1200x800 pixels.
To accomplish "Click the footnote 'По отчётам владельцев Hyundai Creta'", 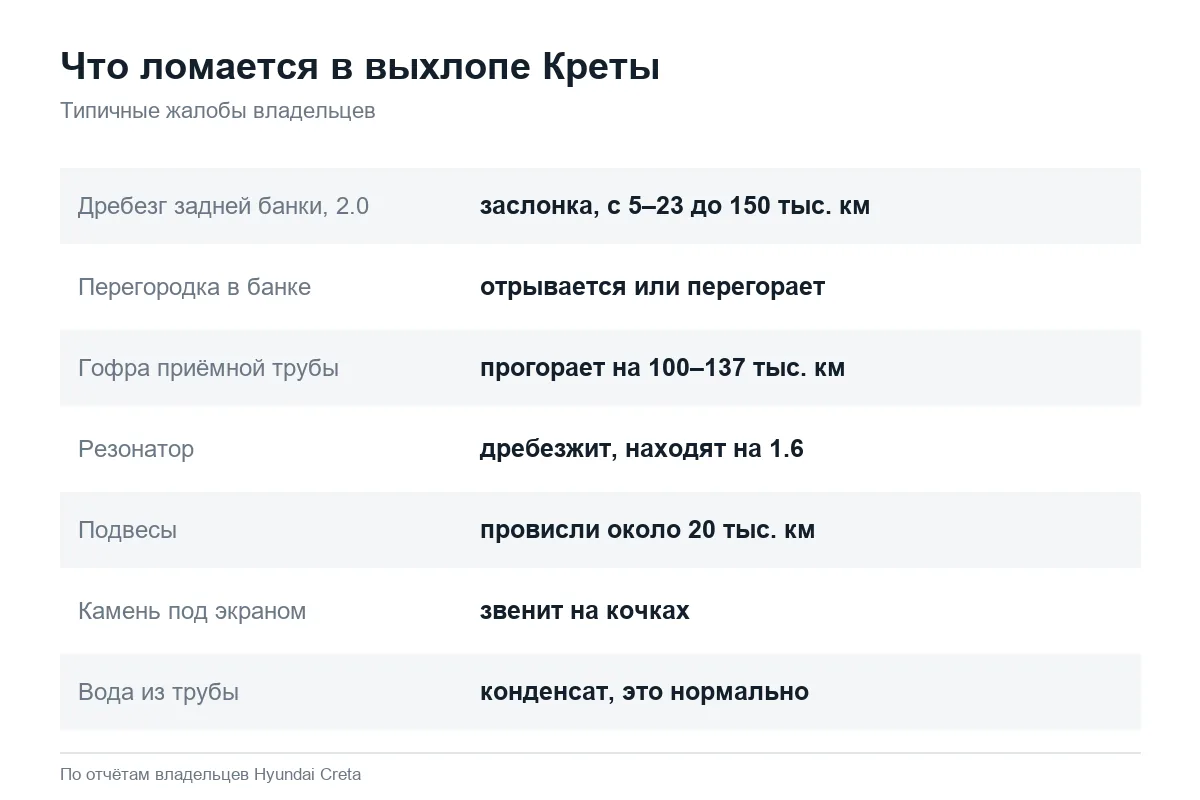I will [x=210, y=774].
